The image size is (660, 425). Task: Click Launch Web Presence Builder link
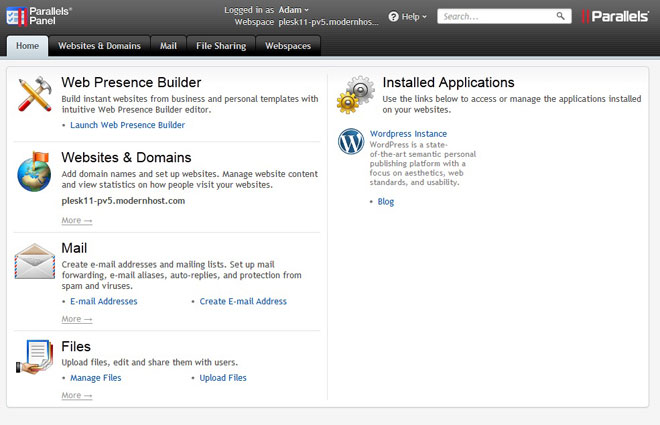coord(128,125)
